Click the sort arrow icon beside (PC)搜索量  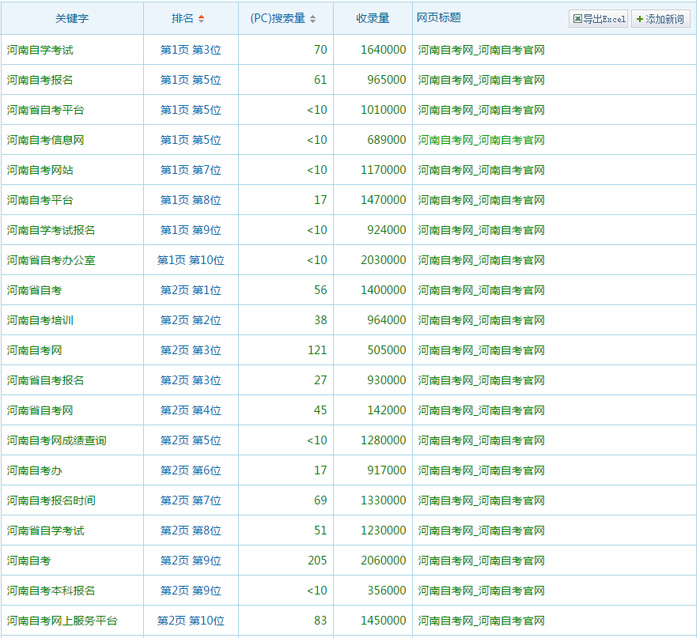coord(313,19)
